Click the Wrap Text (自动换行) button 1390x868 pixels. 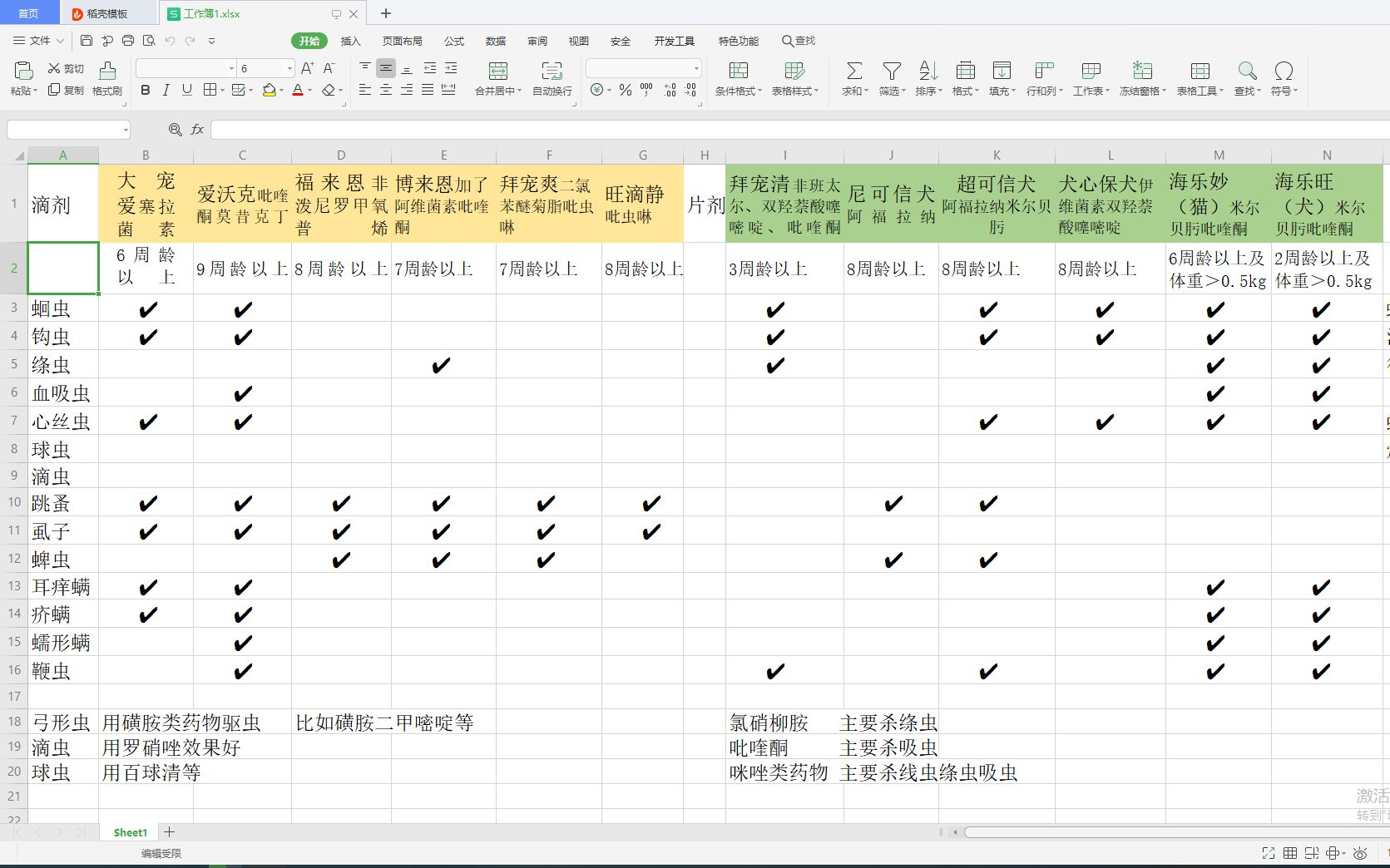coord(552,78)
